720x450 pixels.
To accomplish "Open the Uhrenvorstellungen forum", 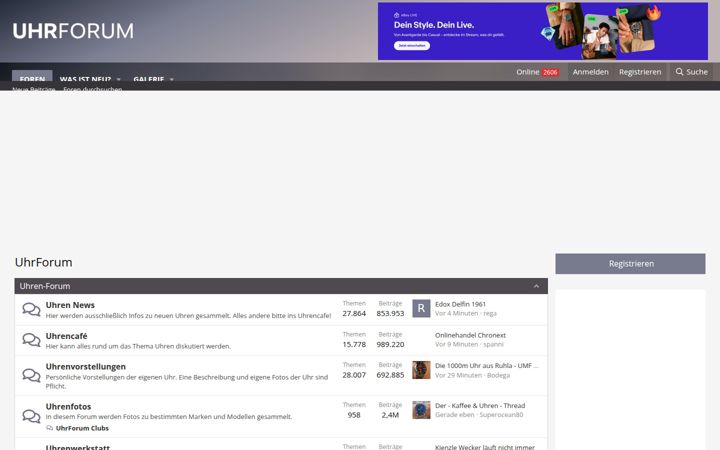I will point(86,366).
